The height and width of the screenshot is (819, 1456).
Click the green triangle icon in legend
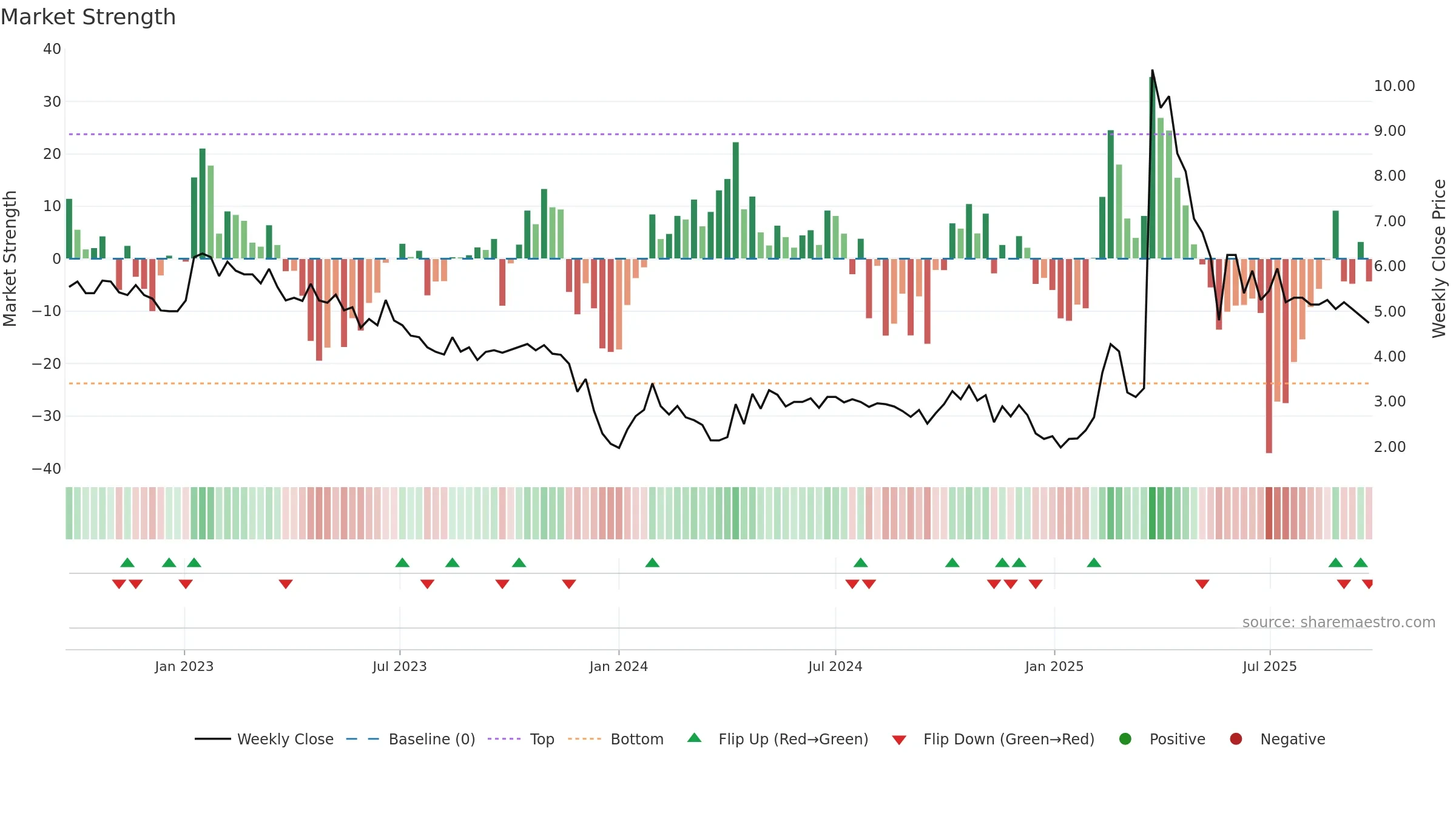695,738
